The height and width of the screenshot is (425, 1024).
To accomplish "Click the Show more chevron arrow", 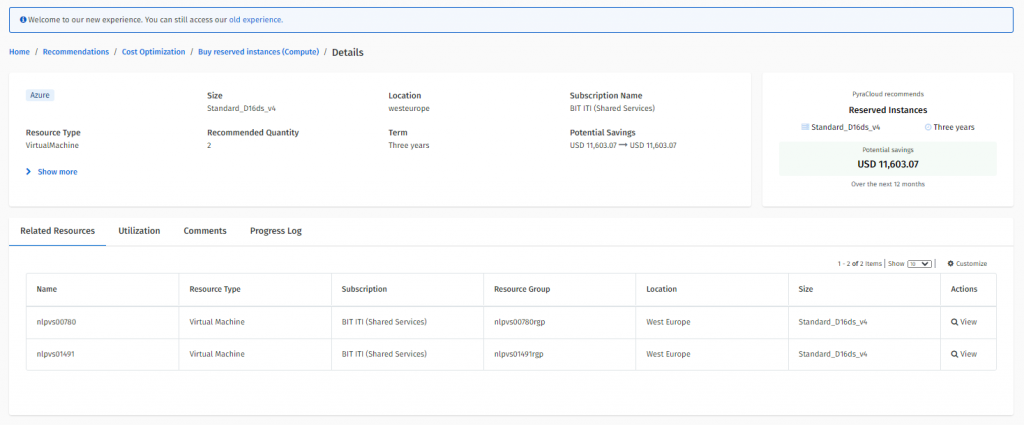I will [28, 172].
